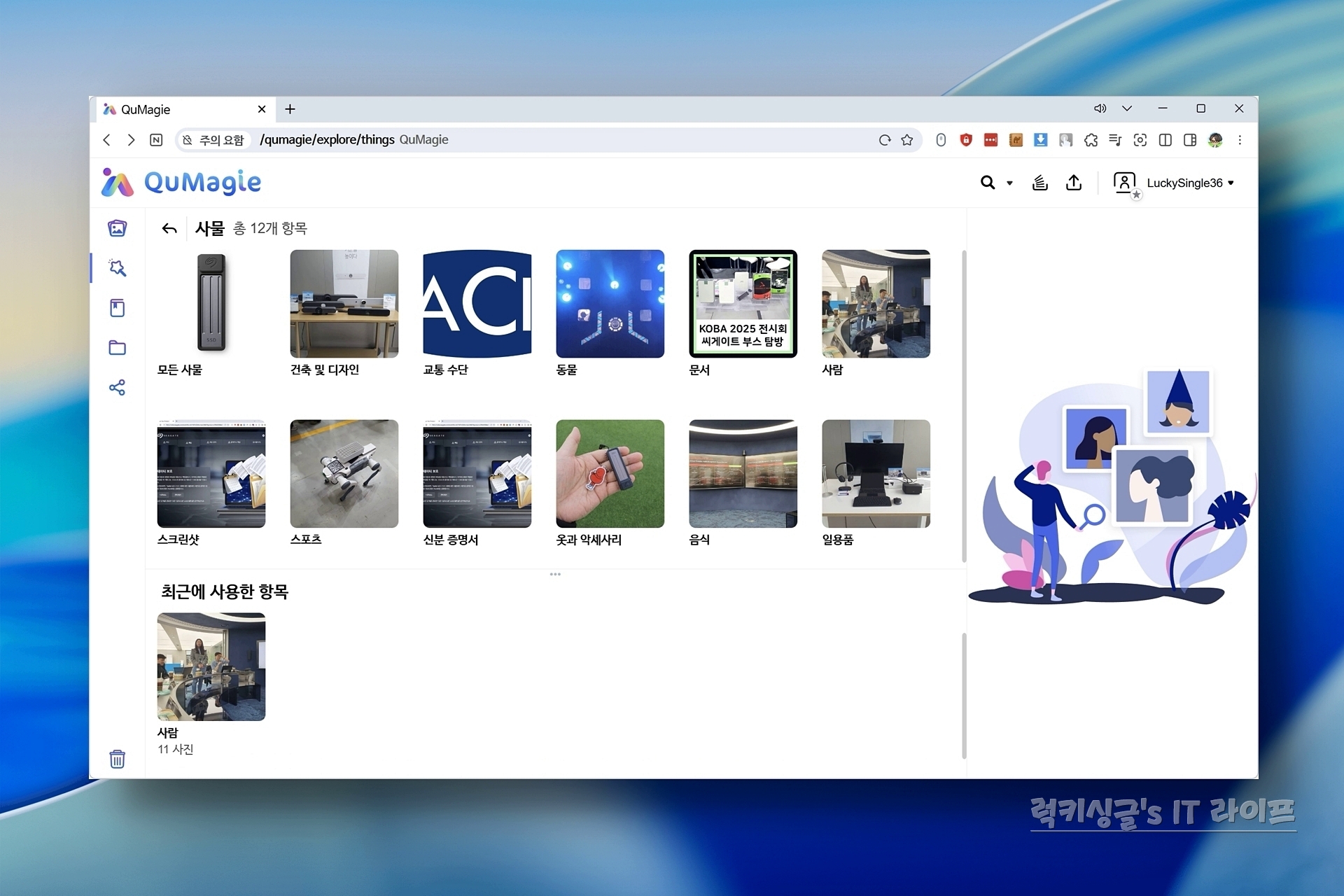Click the things grid vertical scrollbar

[964, 406]
